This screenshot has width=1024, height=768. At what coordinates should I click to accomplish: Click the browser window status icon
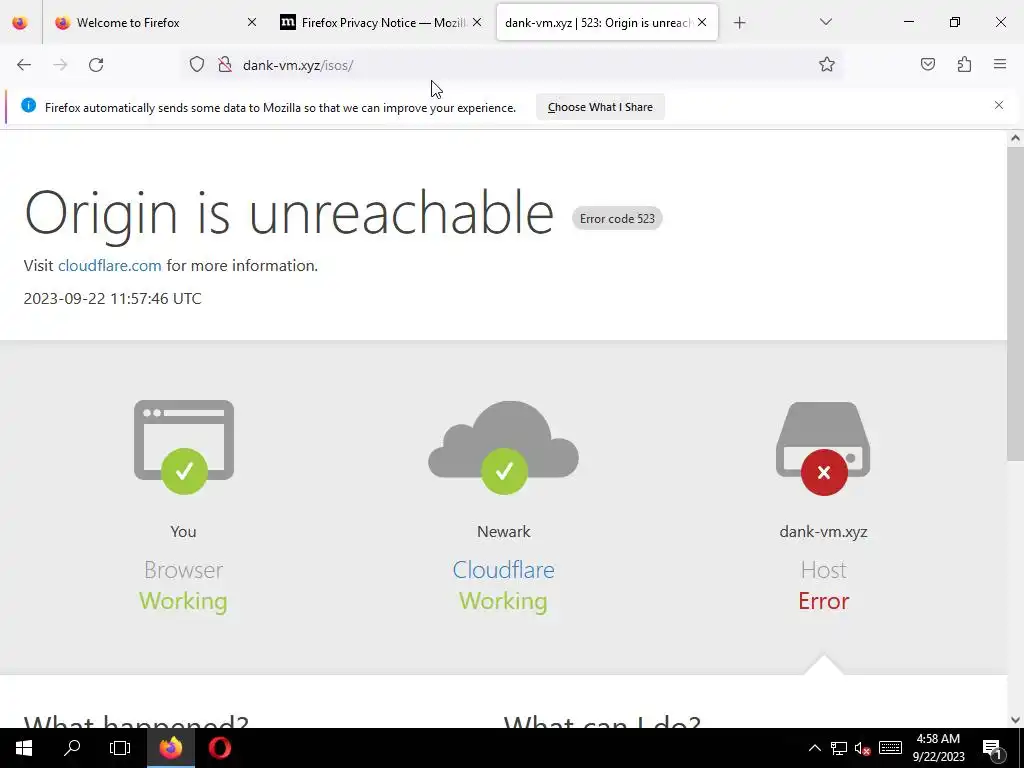(x=184, y=447)
